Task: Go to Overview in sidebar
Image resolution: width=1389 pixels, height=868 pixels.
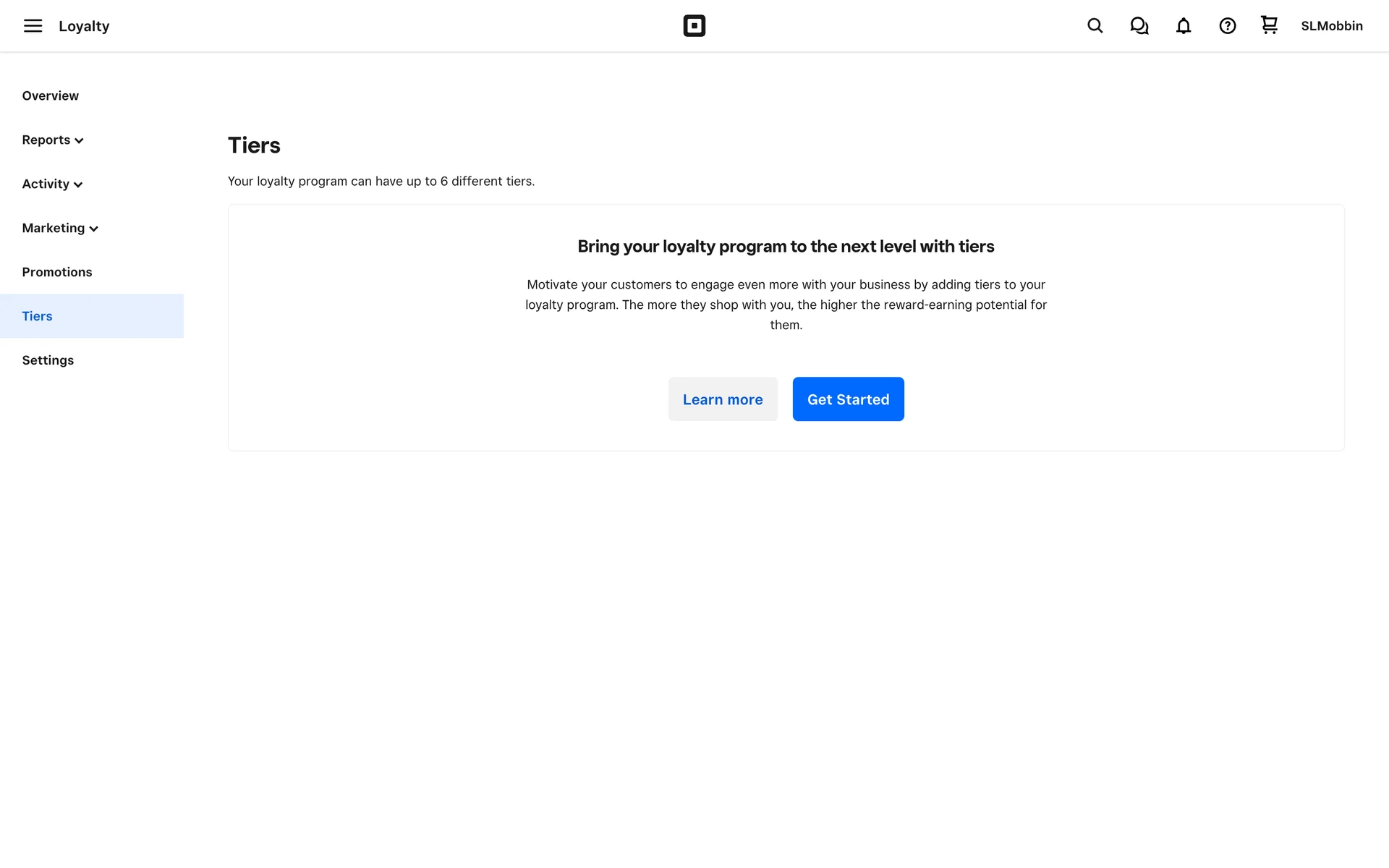Action: (50, 95)
